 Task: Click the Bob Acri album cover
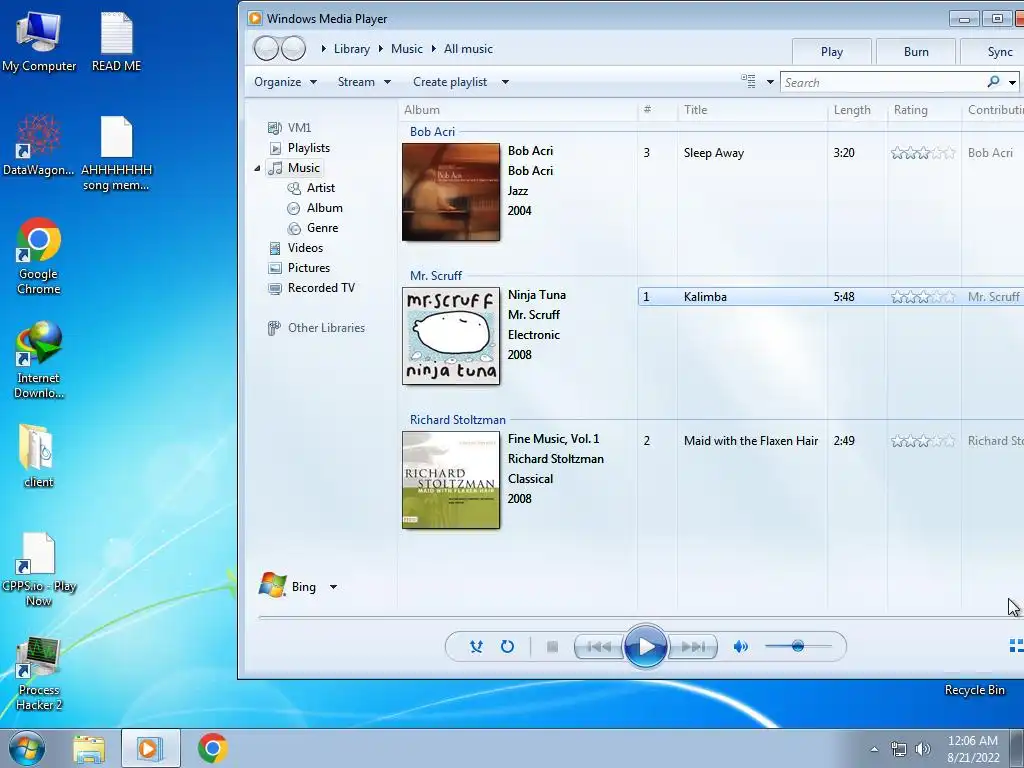(x=451, y=192)
